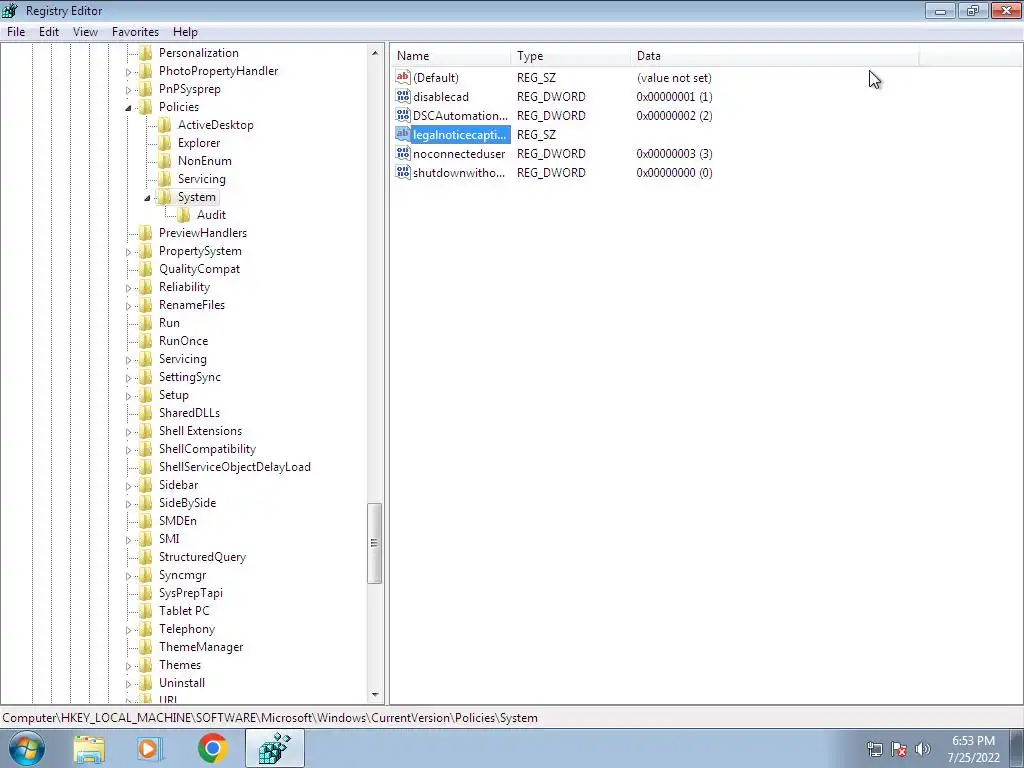Viewport: 1024px width, 768px height.
Task: Select the StructuredQuery key
Action: point(202,557)
